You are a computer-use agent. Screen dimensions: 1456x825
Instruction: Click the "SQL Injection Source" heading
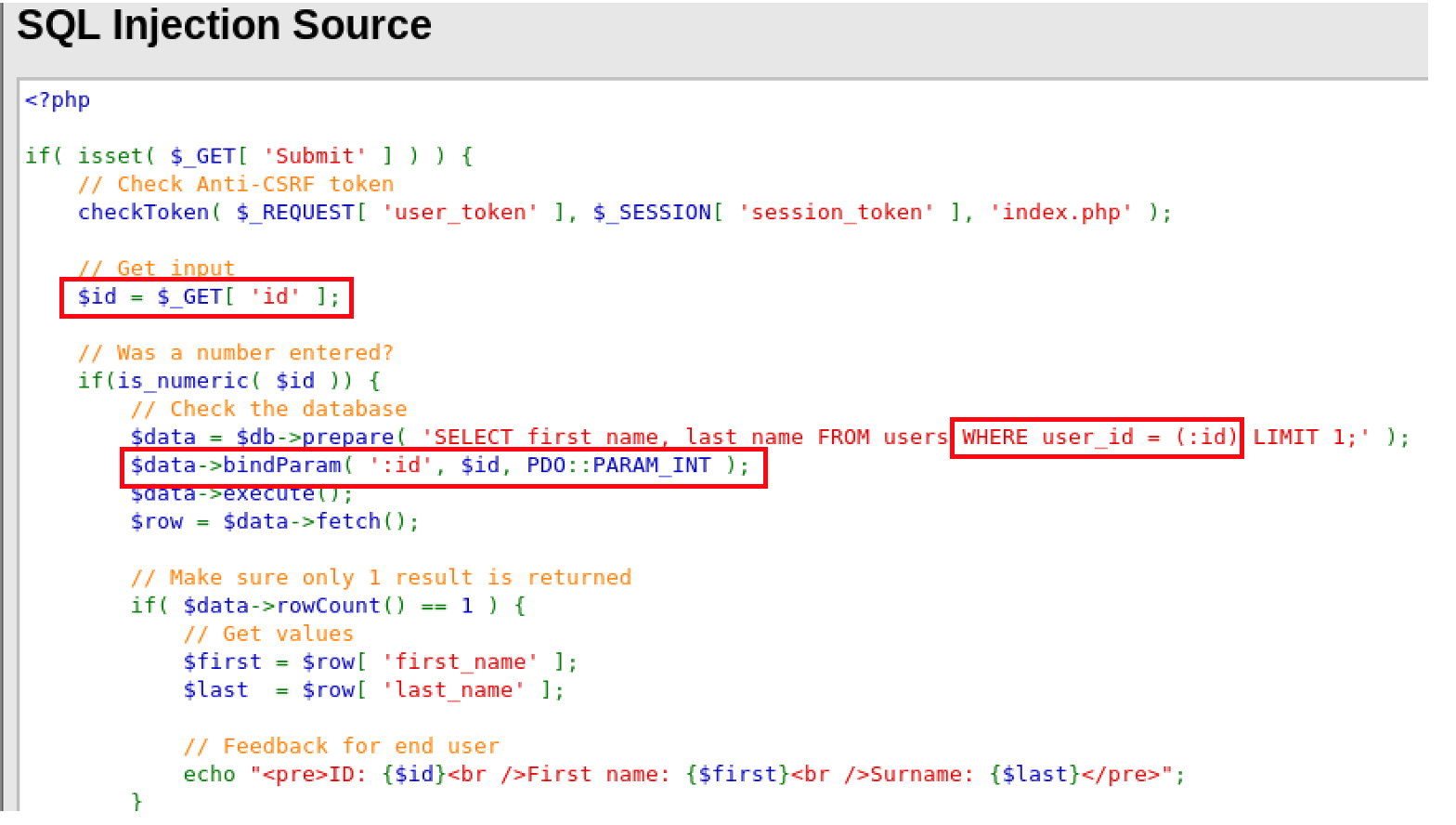(224, 25)
